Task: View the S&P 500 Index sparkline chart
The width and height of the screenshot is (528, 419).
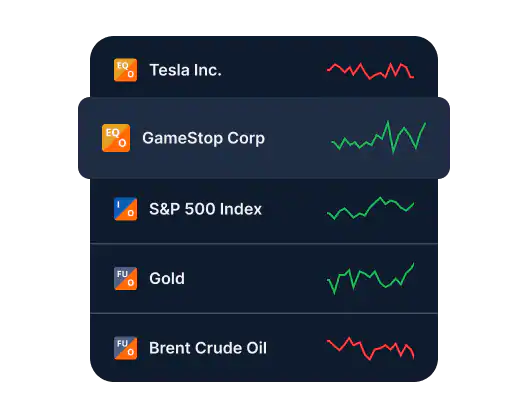Action: (x=370, y=208)
